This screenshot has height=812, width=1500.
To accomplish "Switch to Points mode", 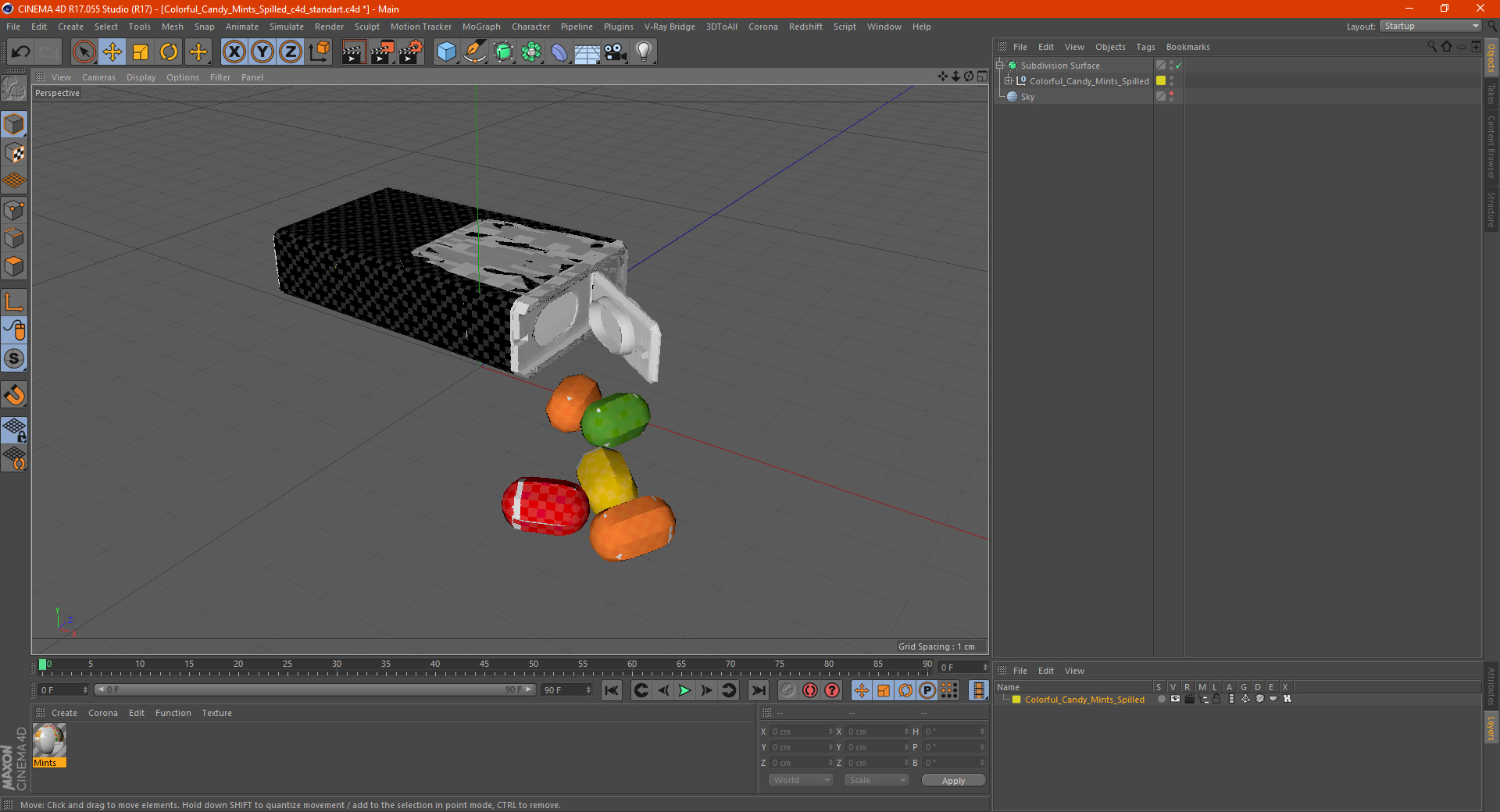I will coord(14,210).
